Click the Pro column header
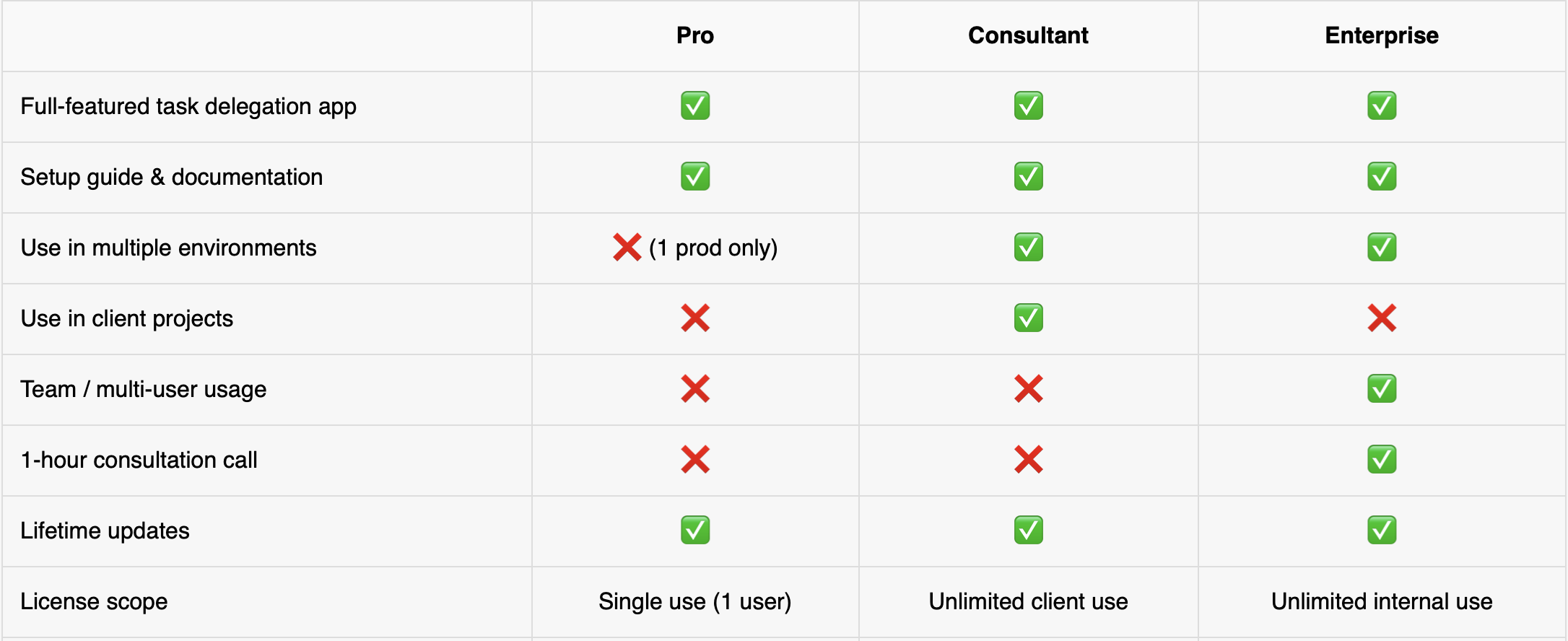Image resolution: width=1568 pixels, height=641 pixels. pyautogui.click(x=694, y=35)
